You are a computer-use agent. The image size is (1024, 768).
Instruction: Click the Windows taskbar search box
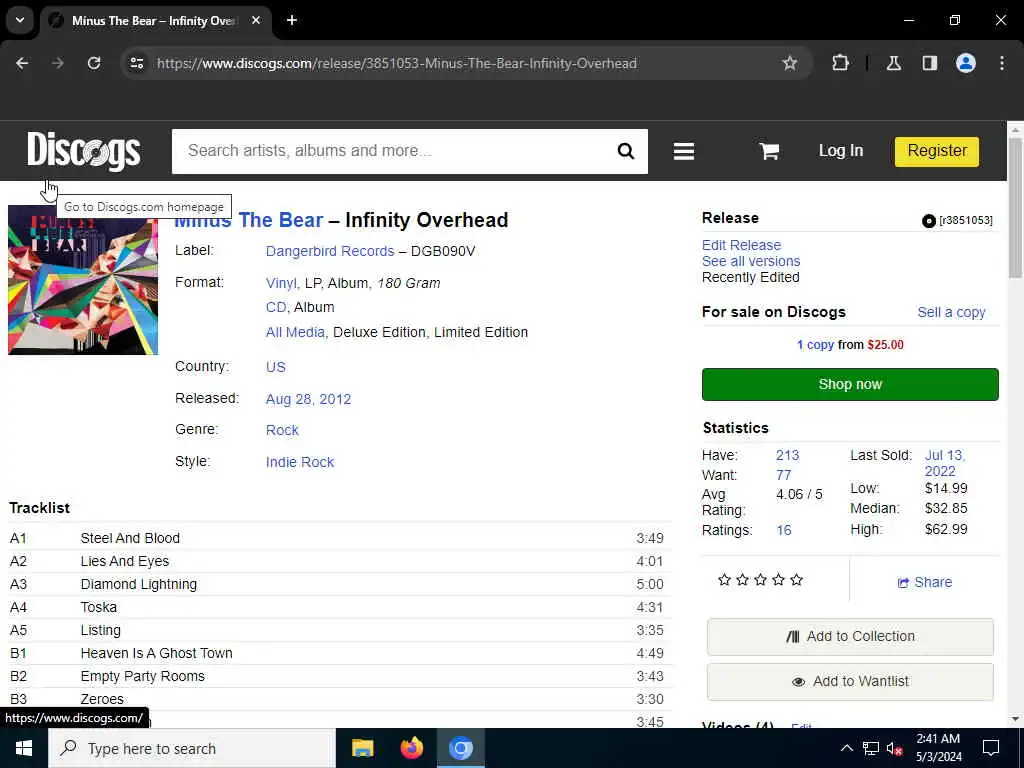click(x=192, y=748)
